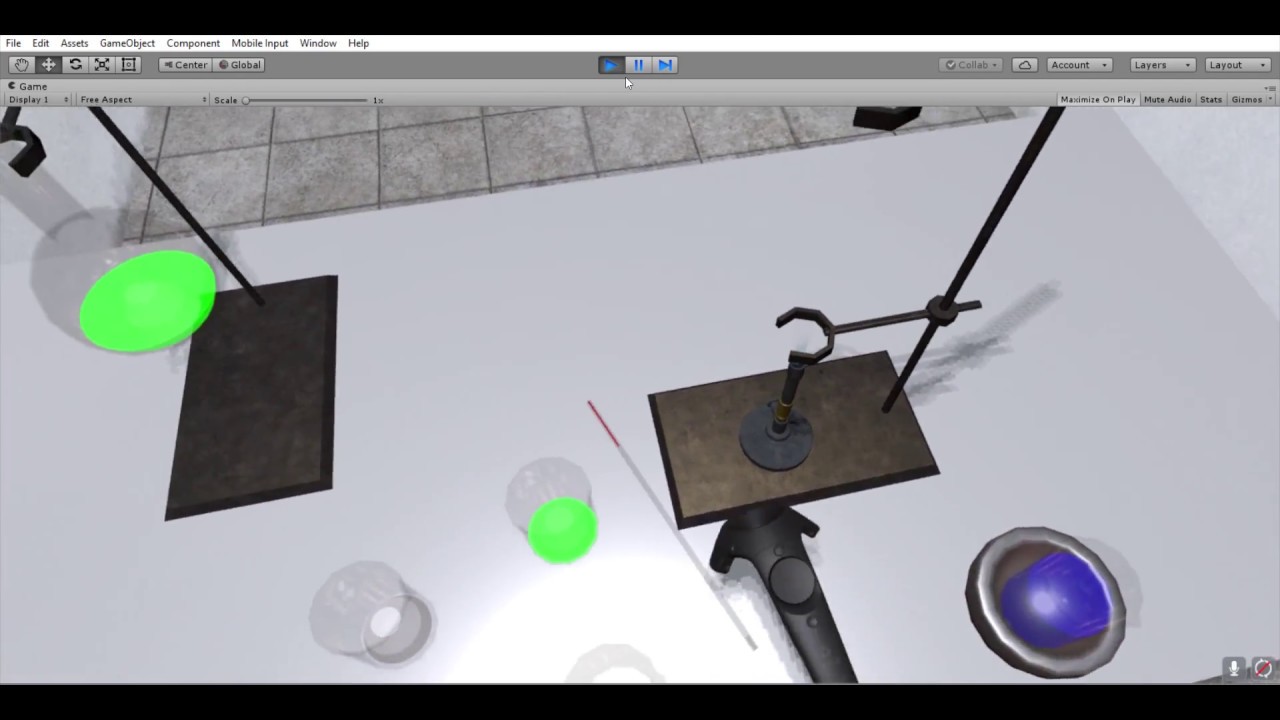Select the Move tool
Viewport: 1280px width, 720px height.
(48, 65)
